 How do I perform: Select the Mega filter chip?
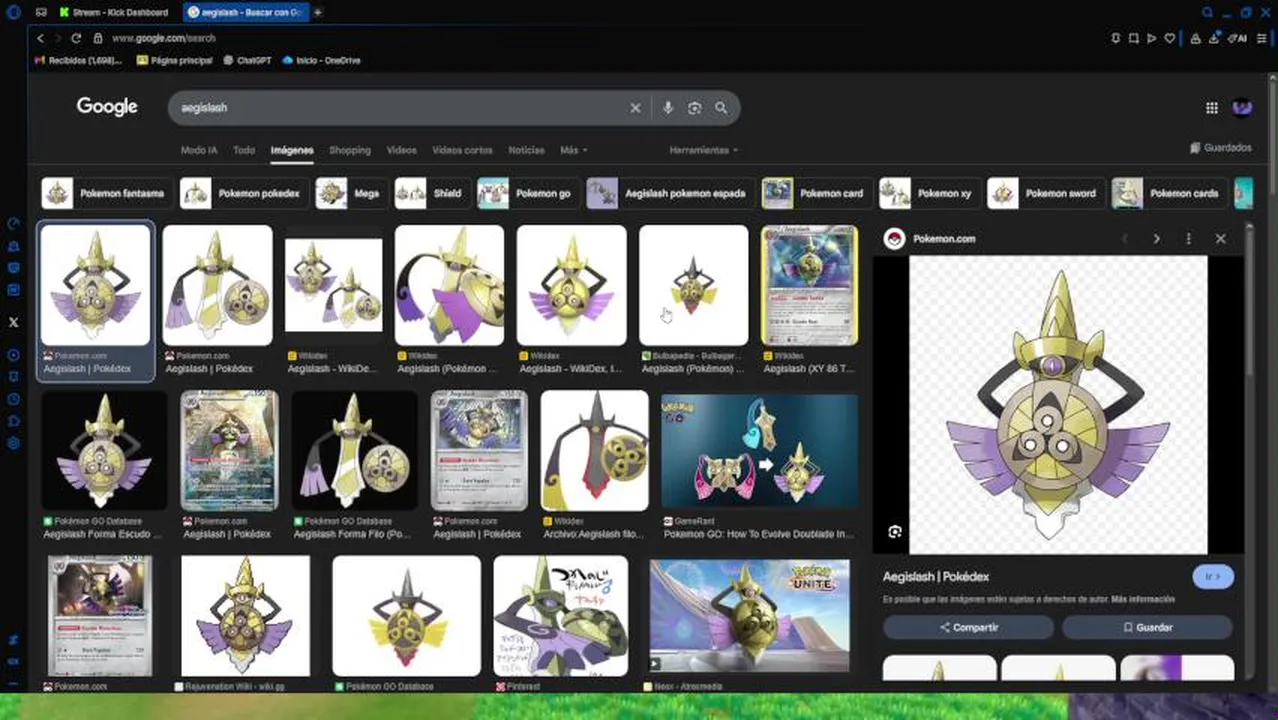(349, 194)
